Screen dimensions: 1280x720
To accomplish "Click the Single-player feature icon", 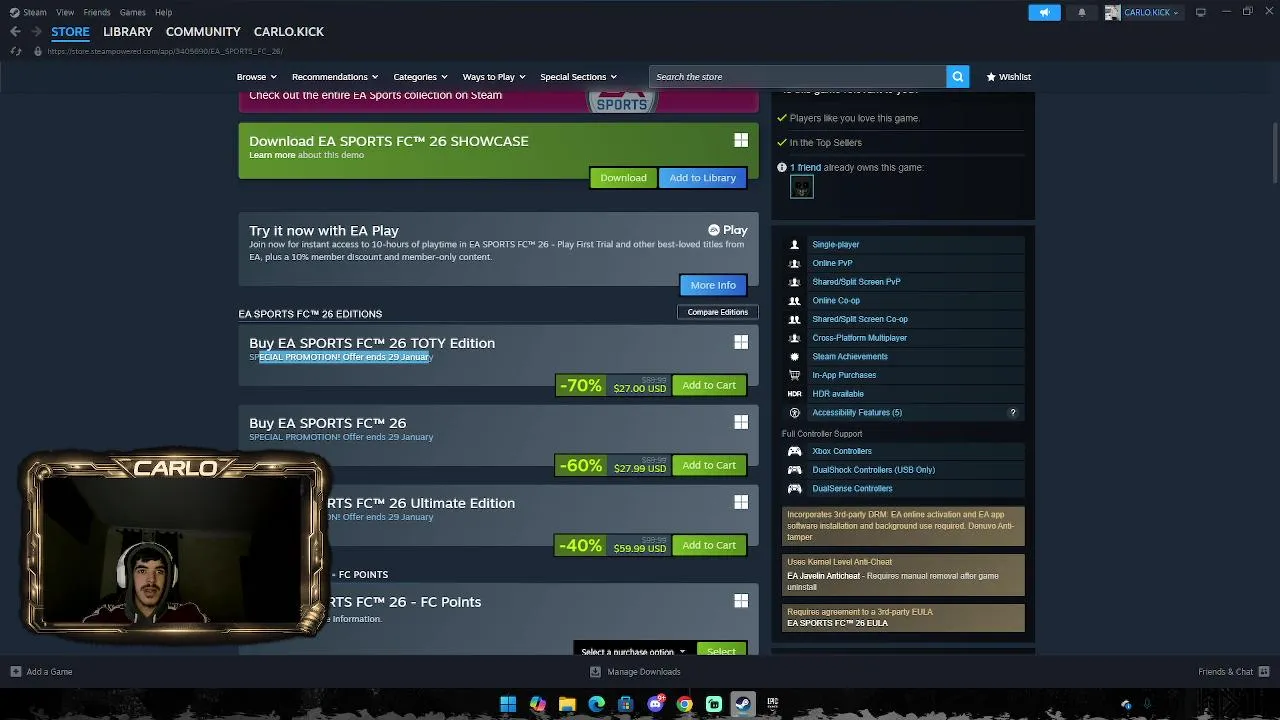I will (x=795, y=245).
